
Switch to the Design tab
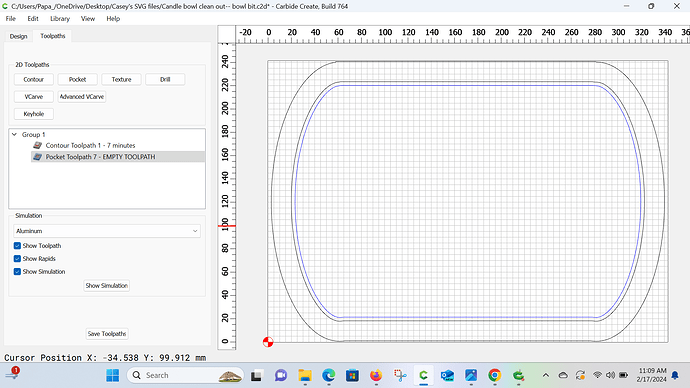click(18, 36)
